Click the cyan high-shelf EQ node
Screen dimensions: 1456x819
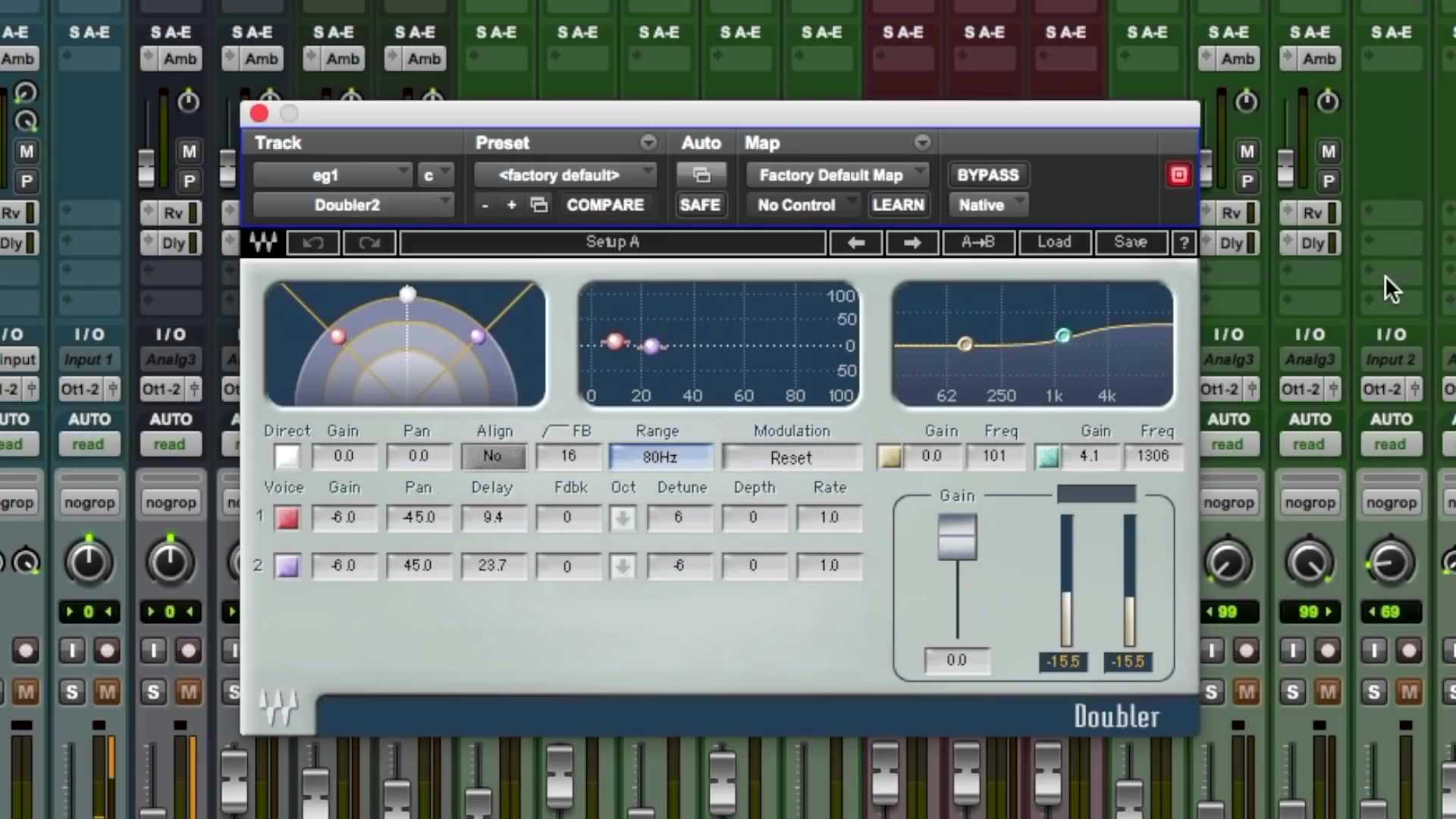[1062, 335]
